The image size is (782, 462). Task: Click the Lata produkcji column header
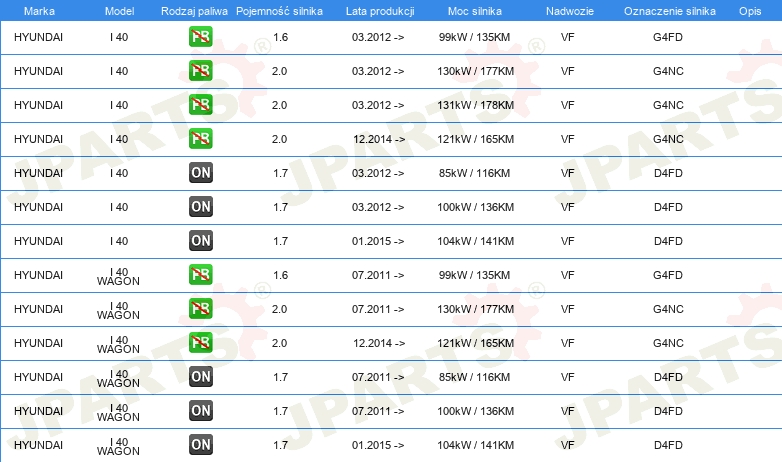380,11
